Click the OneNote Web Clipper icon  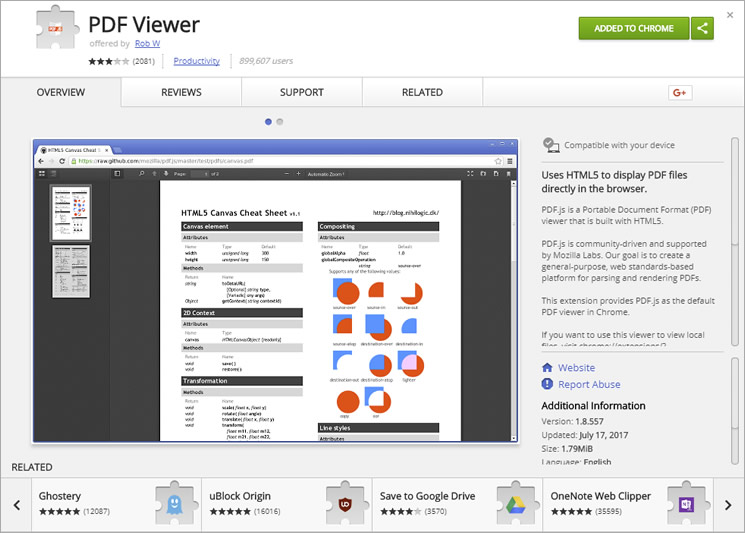[x=686, y=503]
